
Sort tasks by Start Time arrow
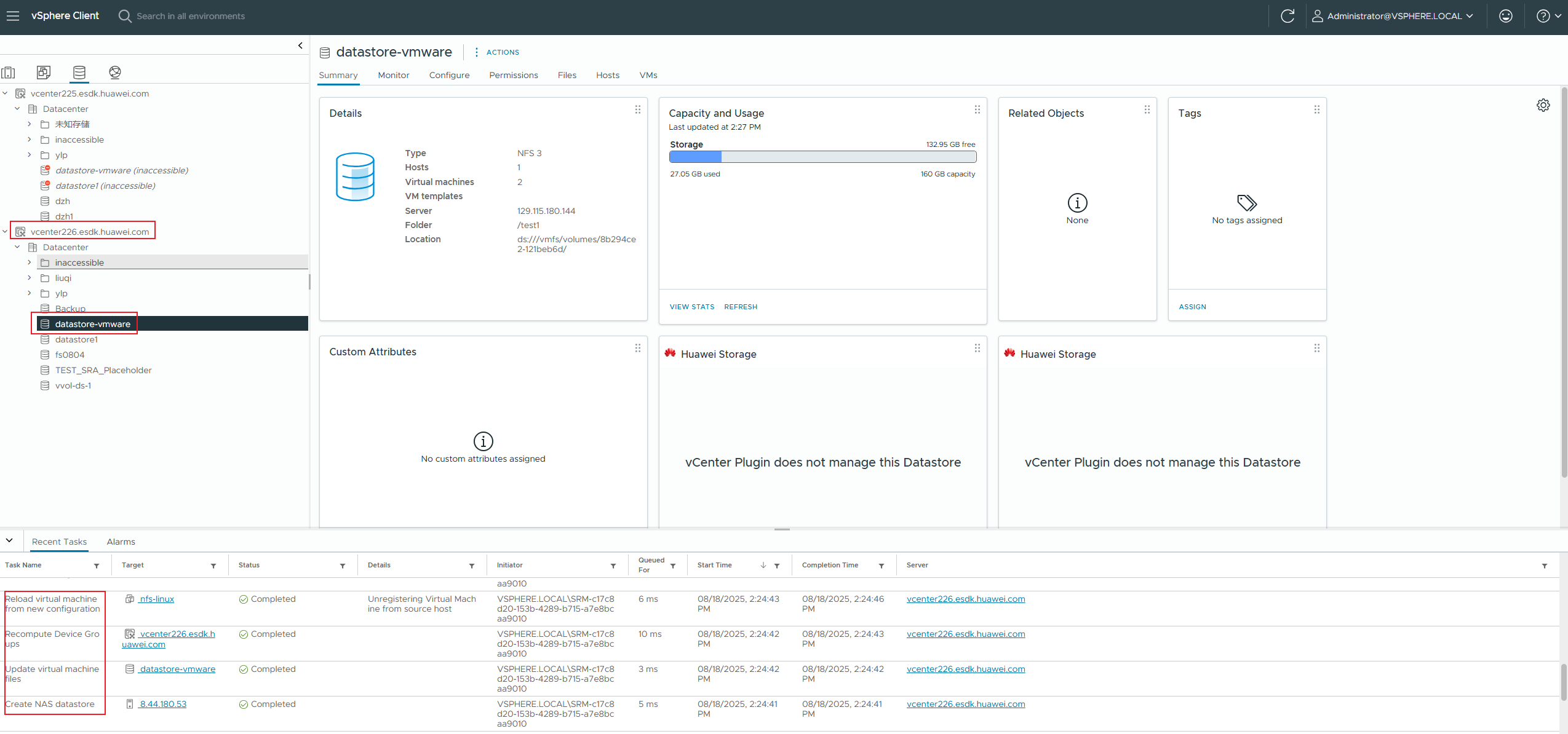coord(763,565)
